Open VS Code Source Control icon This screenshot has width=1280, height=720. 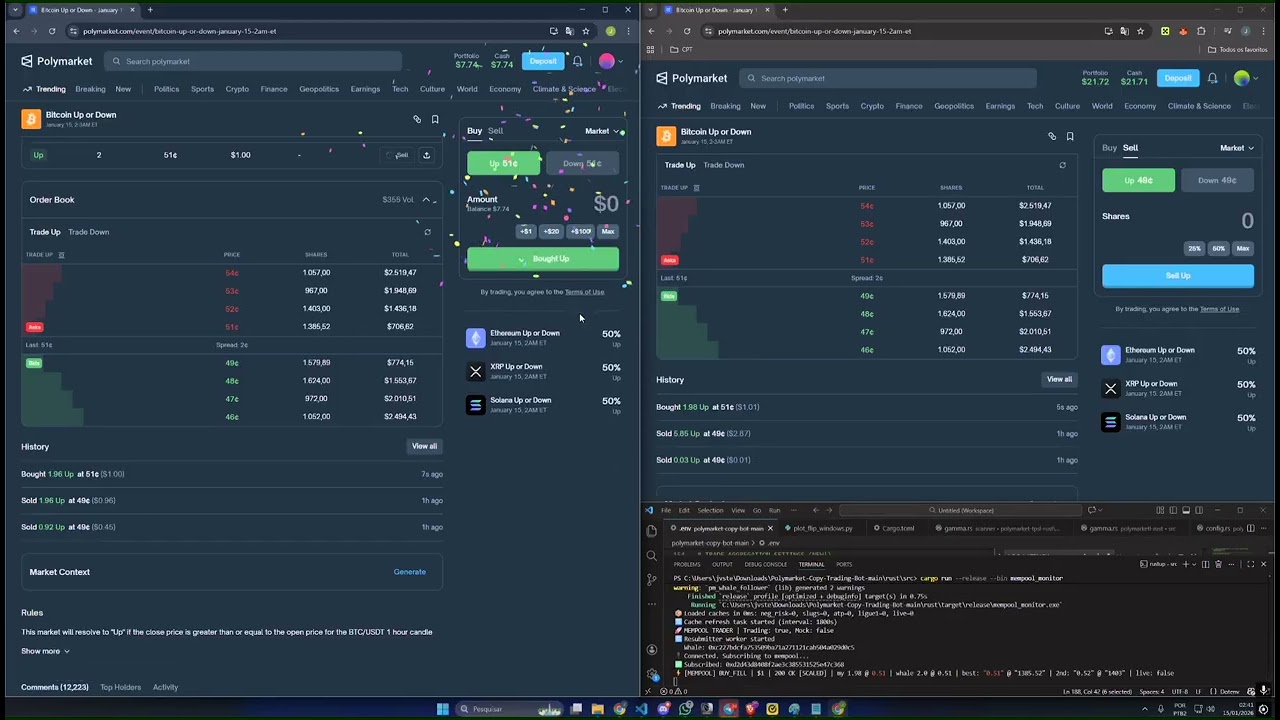pos(652,579)
